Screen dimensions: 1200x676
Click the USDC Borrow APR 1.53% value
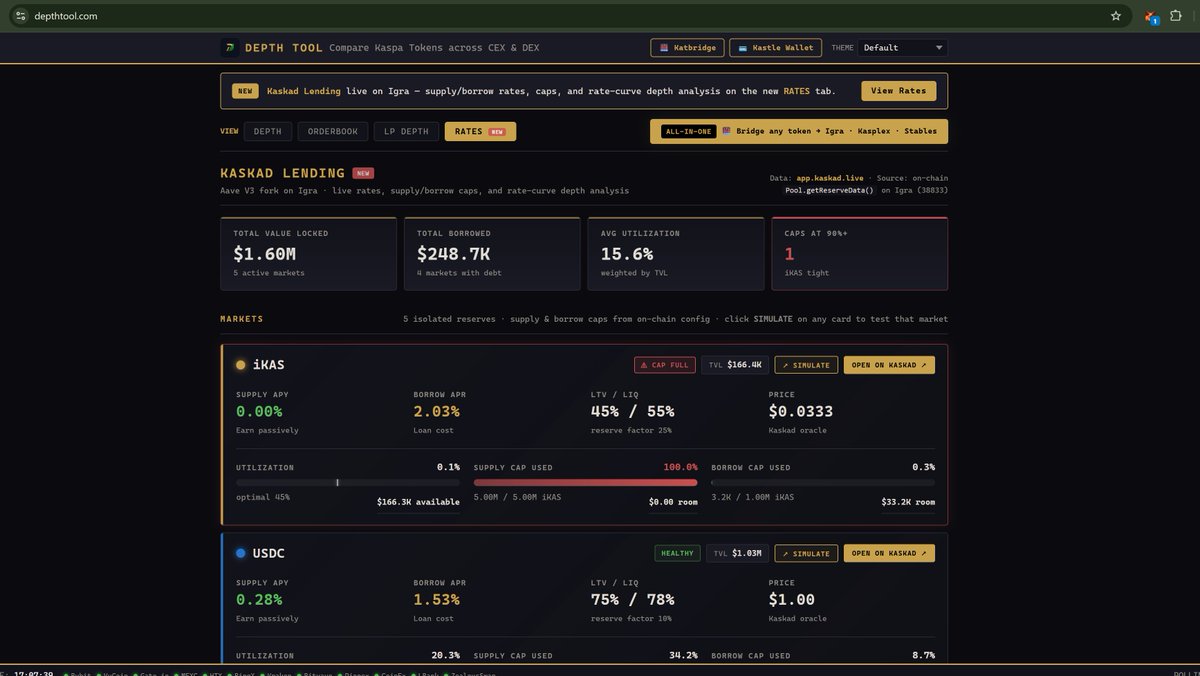point(437,599)
